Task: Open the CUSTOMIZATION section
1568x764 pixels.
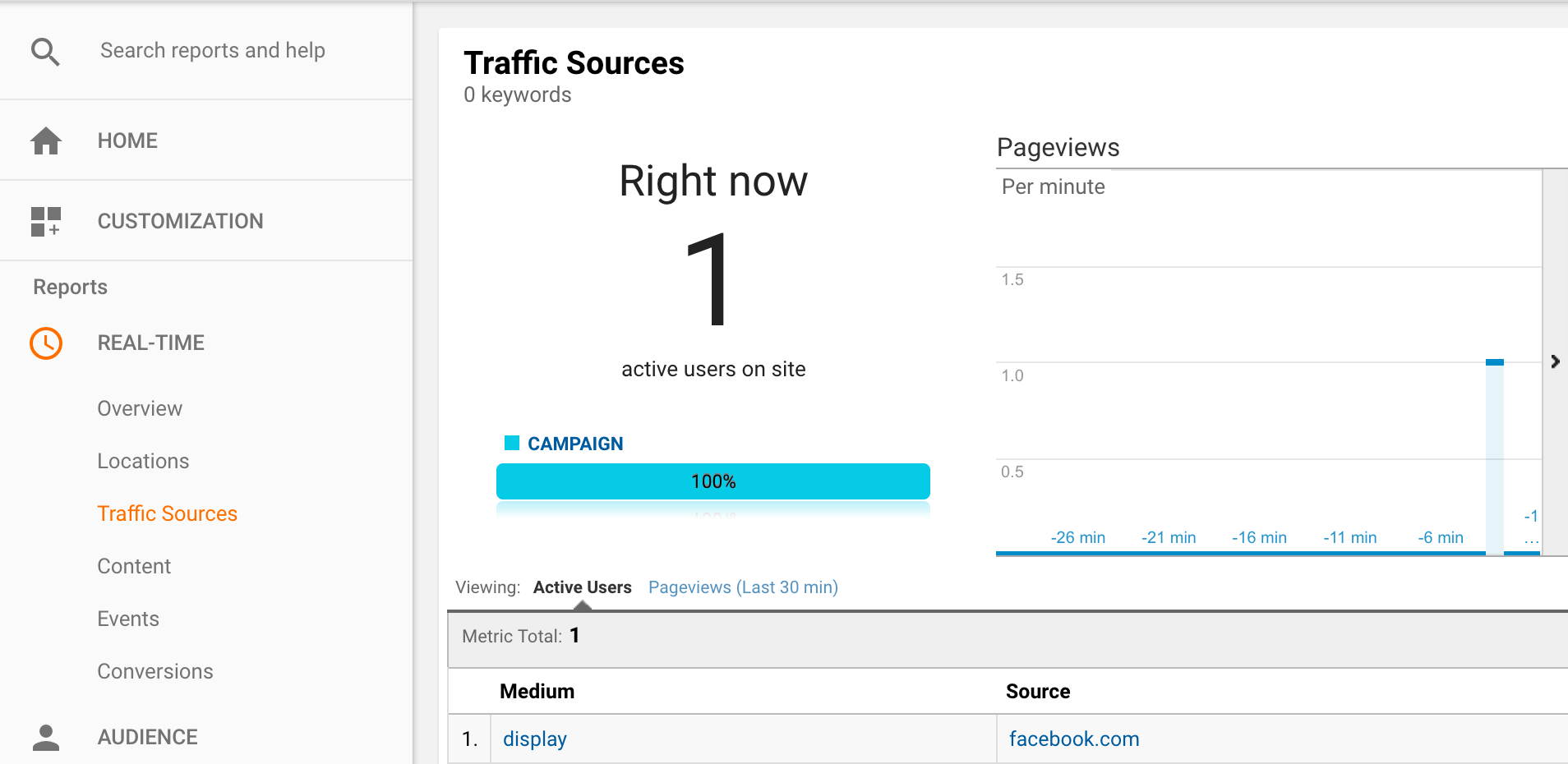Action: (x=180, y=221)
